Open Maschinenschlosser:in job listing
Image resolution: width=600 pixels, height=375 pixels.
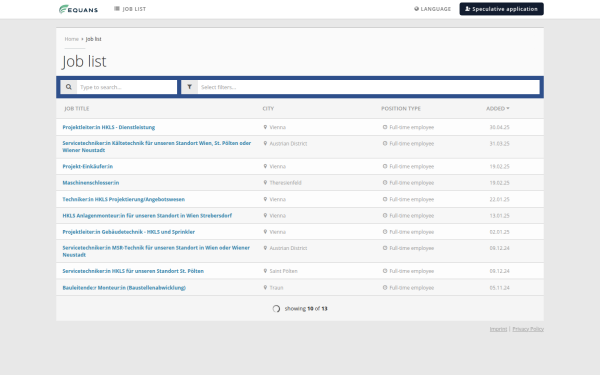91,183
